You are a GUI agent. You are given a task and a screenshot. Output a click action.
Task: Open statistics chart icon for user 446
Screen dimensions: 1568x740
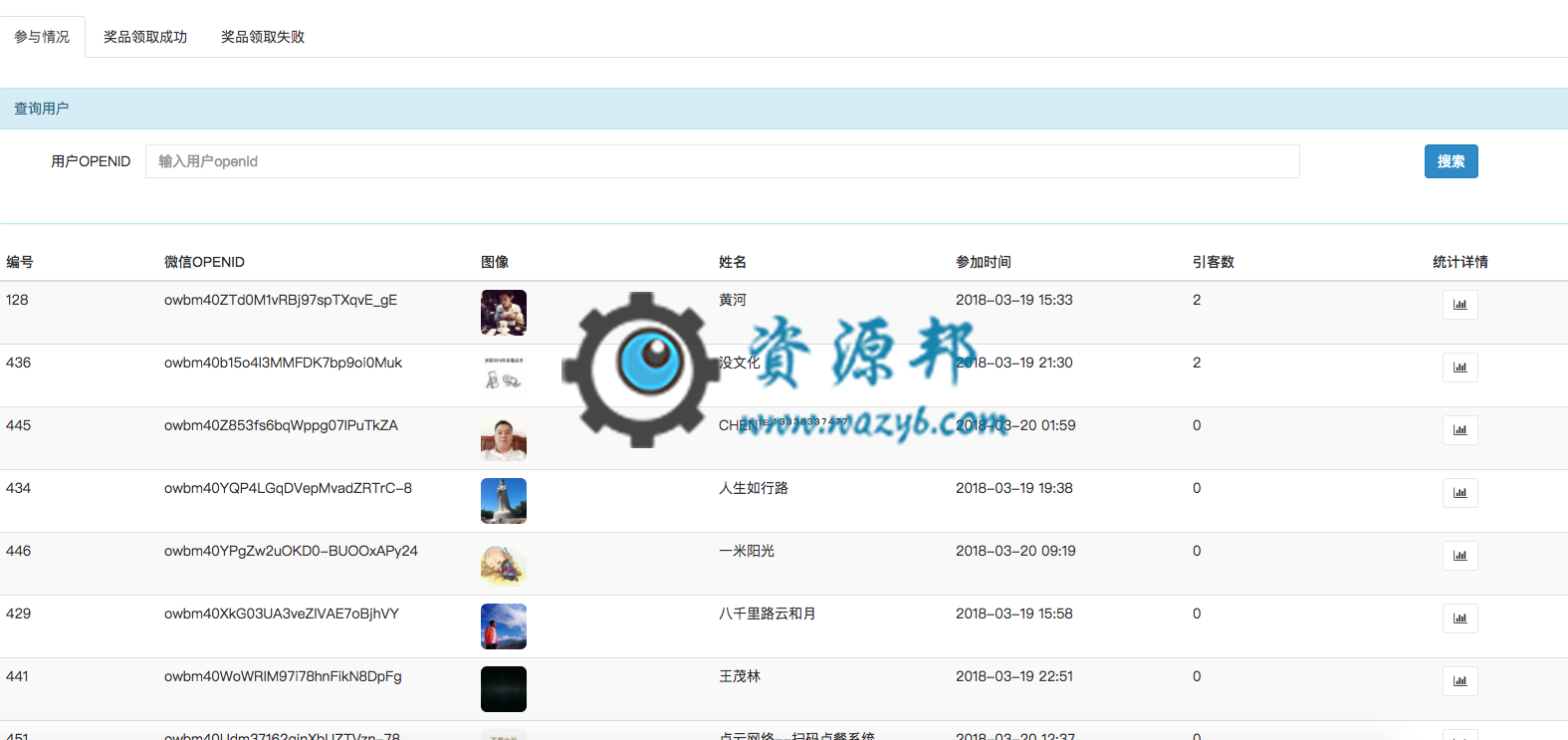pos(1459,556)
